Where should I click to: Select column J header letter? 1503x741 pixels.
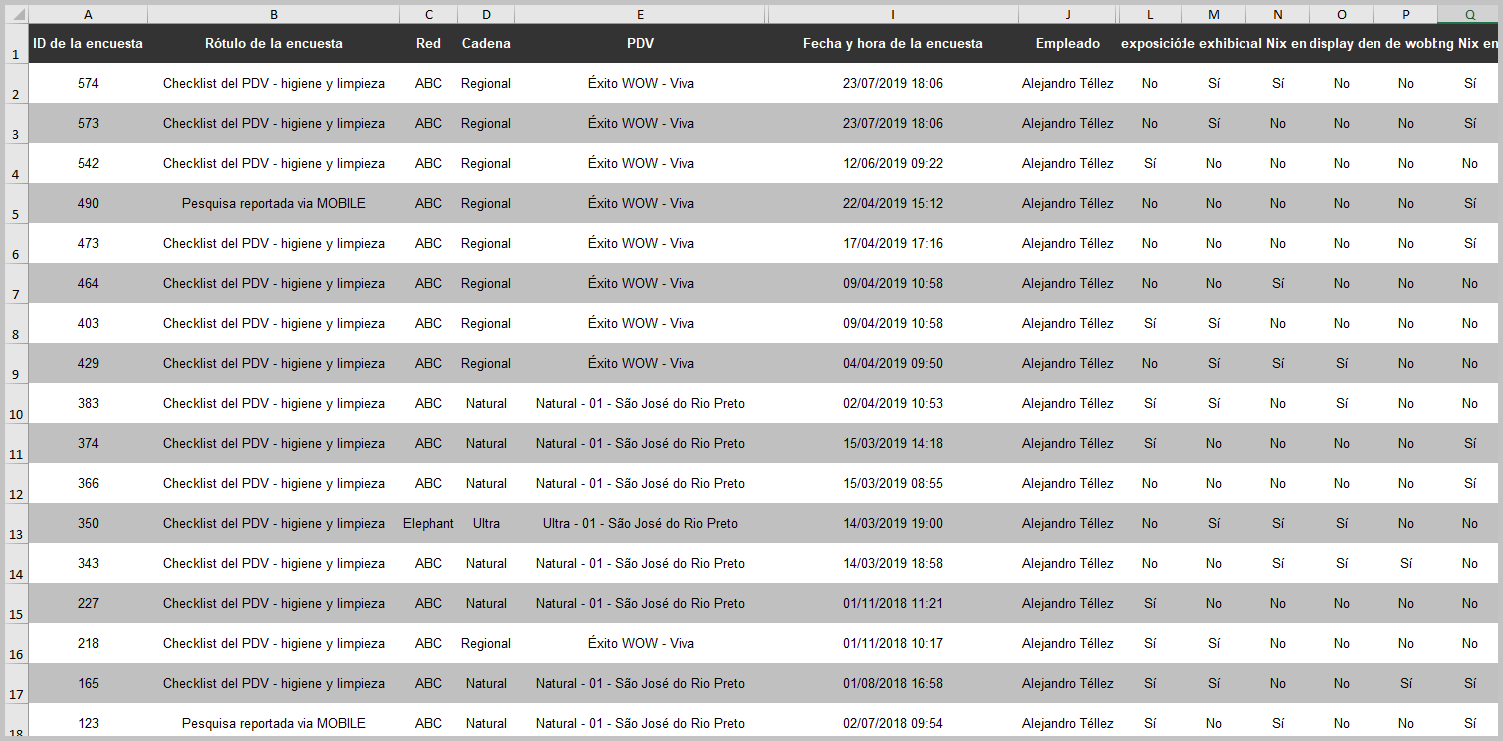[x=1067, y=14]
